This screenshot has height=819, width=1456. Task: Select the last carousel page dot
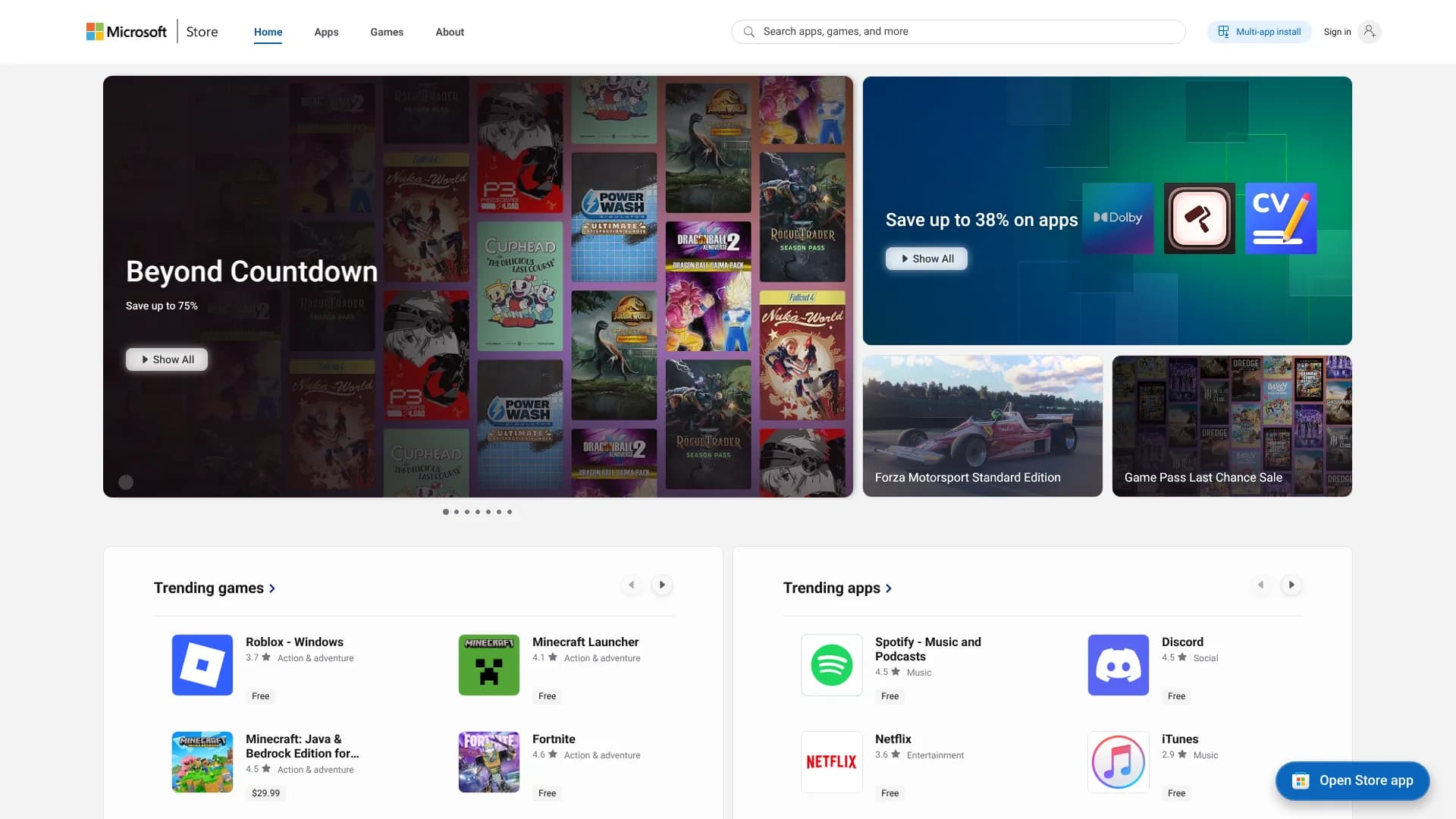tap(510, 512)
